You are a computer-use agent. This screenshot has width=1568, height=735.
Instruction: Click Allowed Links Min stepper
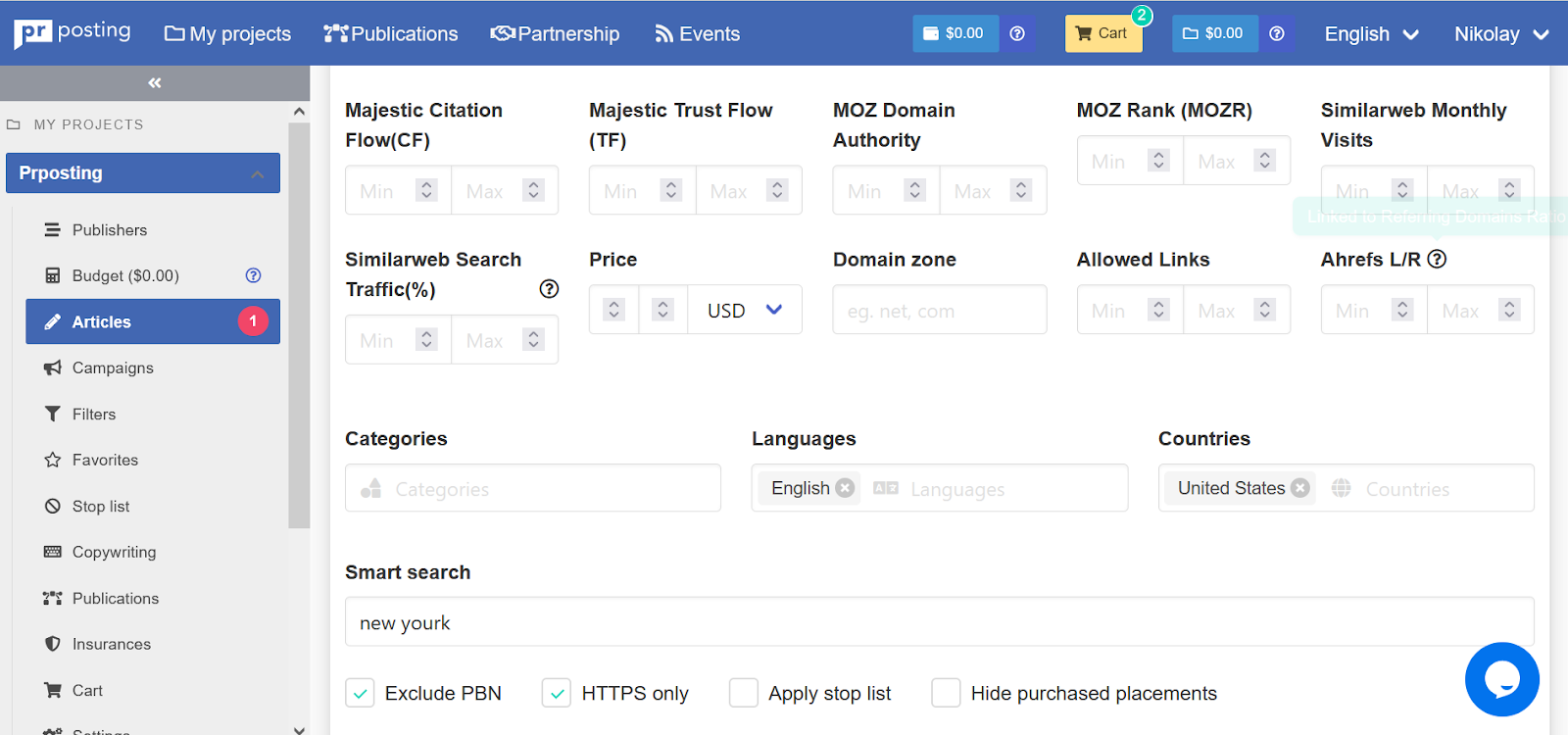pos(1158,310)
